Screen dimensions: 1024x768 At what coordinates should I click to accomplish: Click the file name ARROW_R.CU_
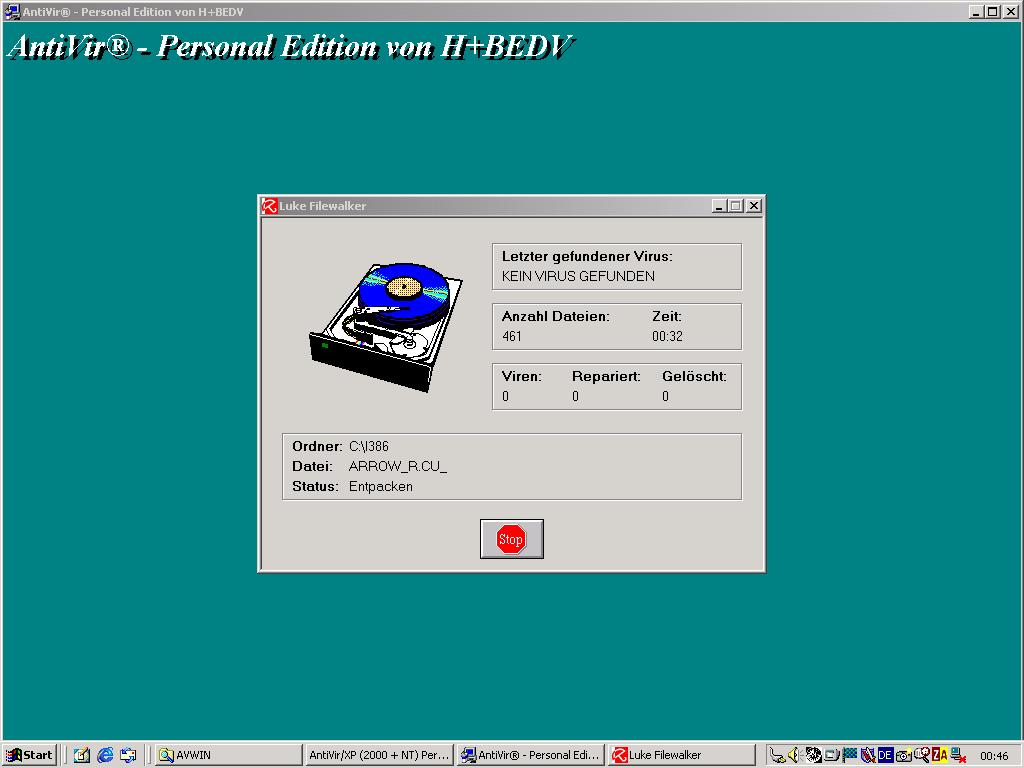[x=398, y=466]
